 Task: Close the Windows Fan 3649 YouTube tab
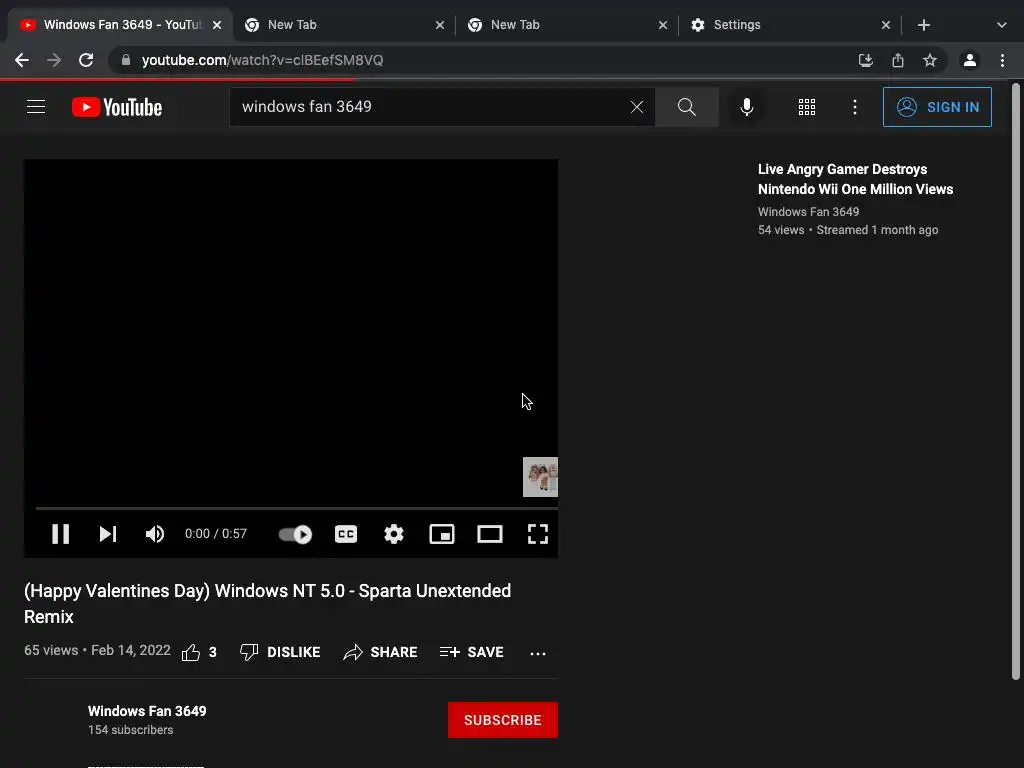[217, 25]
